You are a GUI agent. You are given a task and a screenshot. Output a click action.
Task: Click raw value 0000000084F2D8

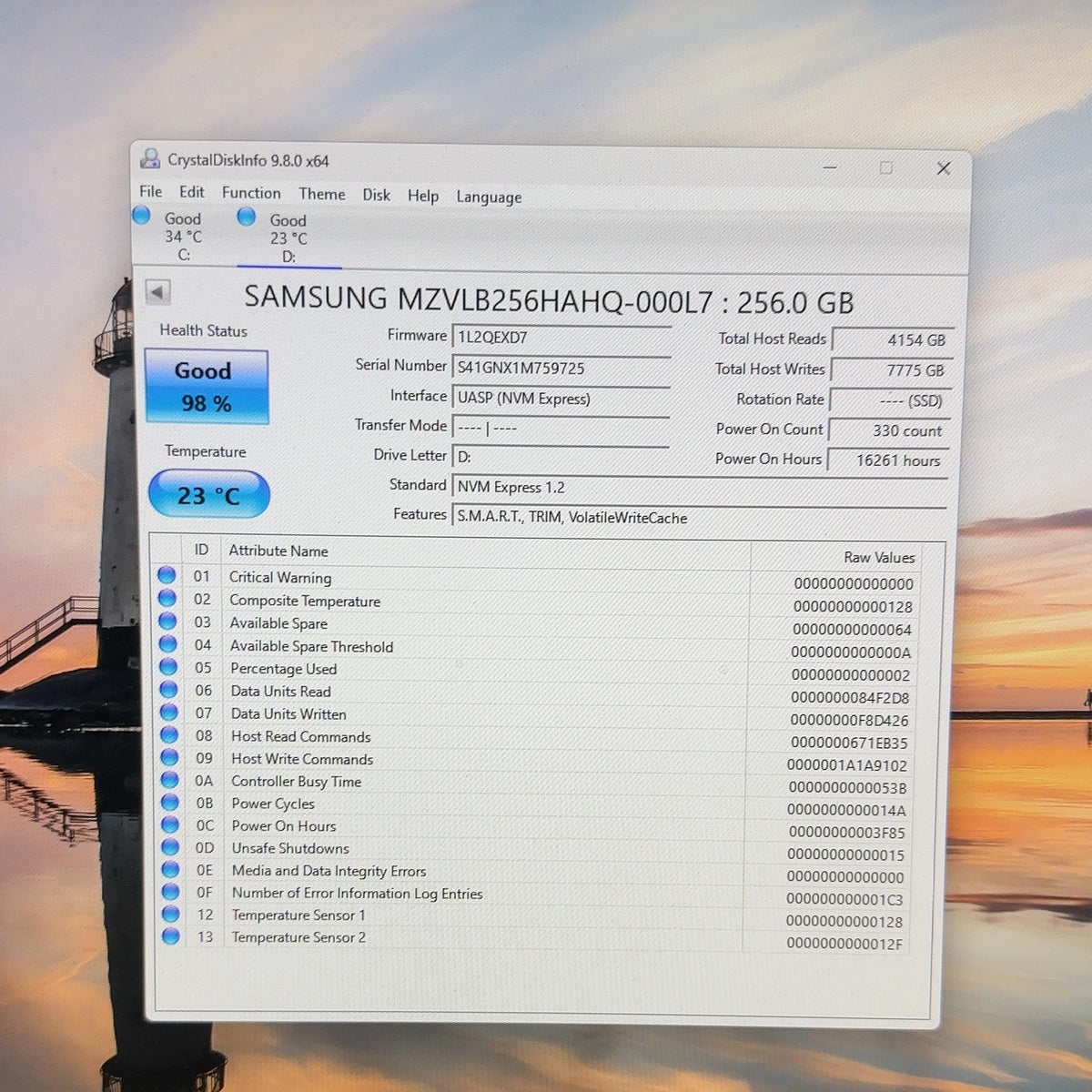[x=850, y=698]
